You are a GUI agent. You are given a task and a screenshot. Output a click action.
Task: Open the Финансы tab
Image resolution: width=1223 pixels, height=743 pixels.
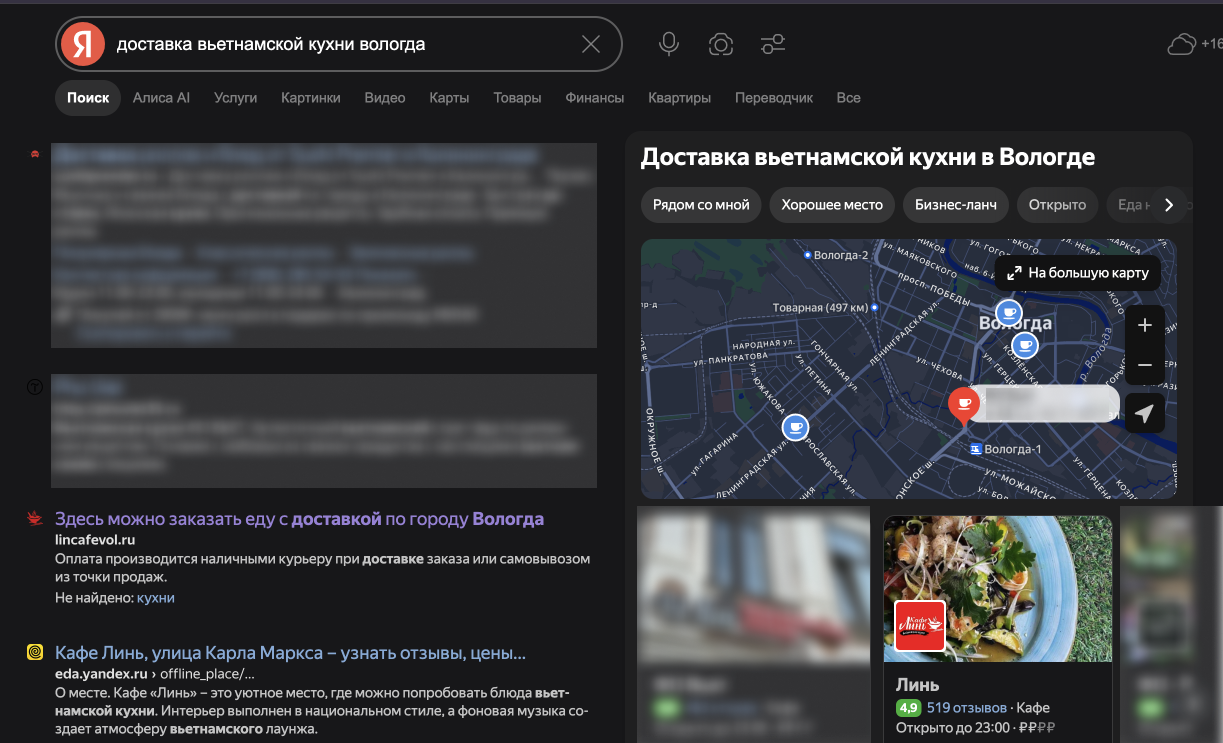595,98
